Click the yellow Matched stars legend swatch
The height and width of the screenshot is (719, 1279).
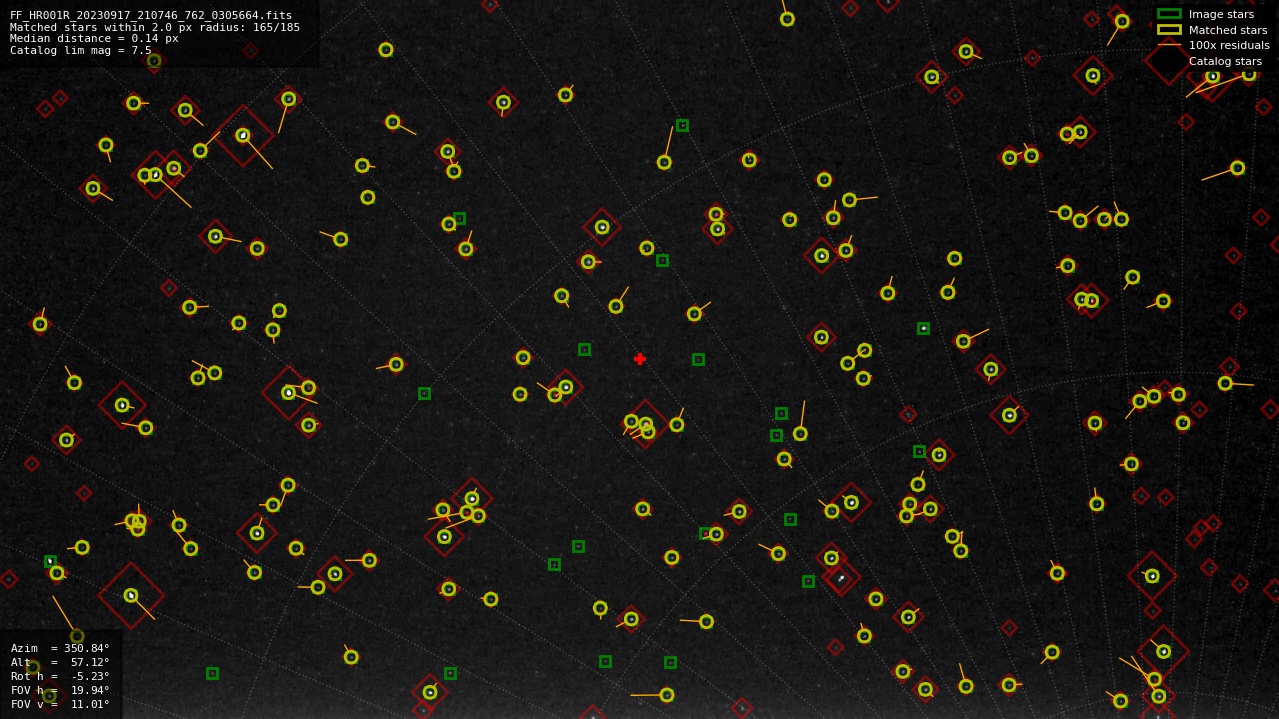point(1169,30)
